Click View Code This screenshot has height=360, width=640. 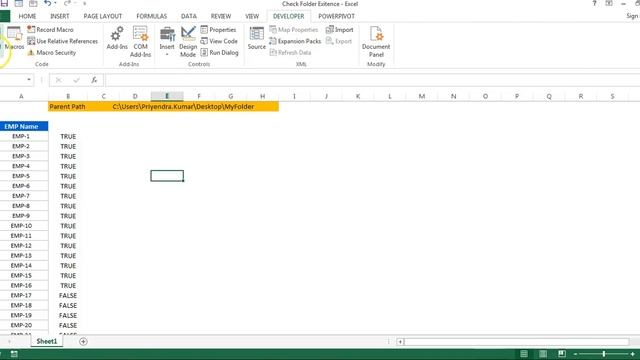219,41
